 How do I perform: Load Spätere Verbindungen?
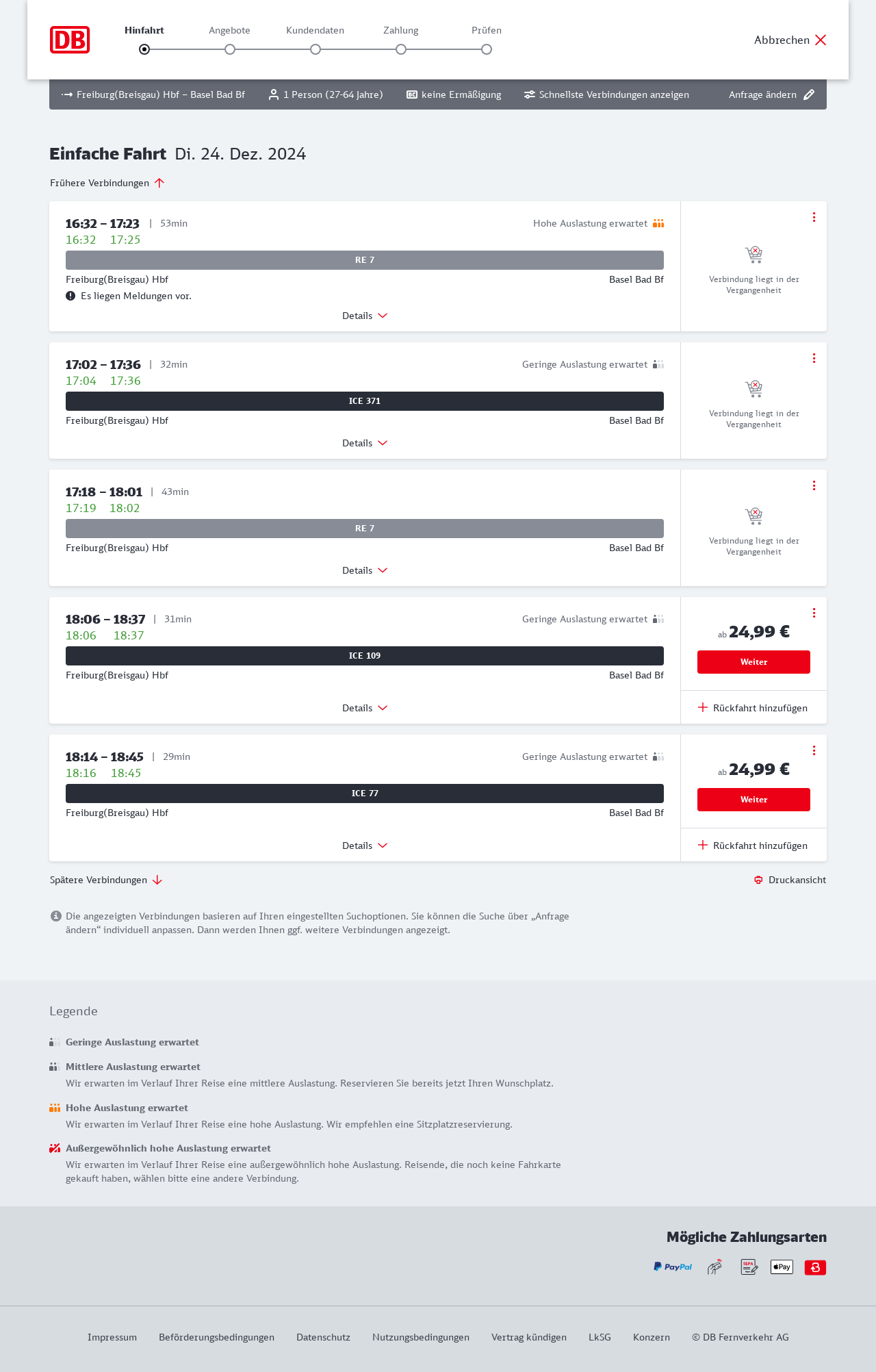(x=106, y=880)
